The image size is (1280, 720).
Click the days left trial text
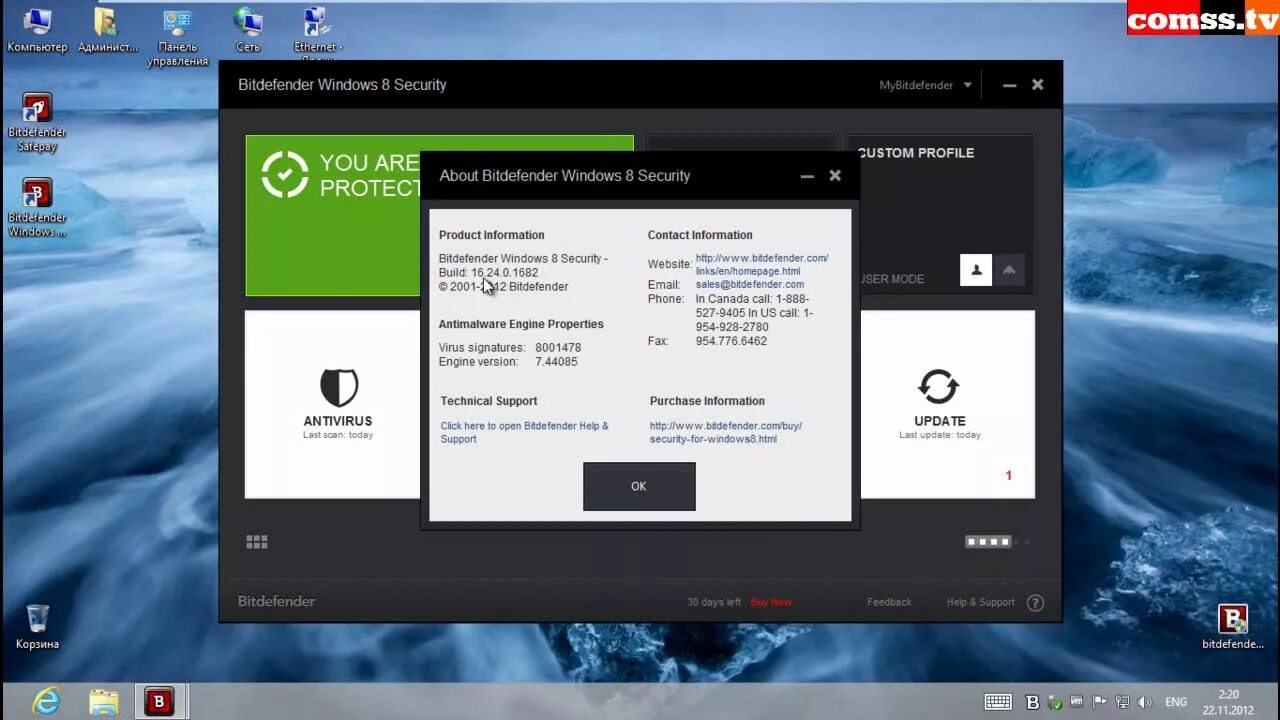pyautogui.click(x=714, y=602)
